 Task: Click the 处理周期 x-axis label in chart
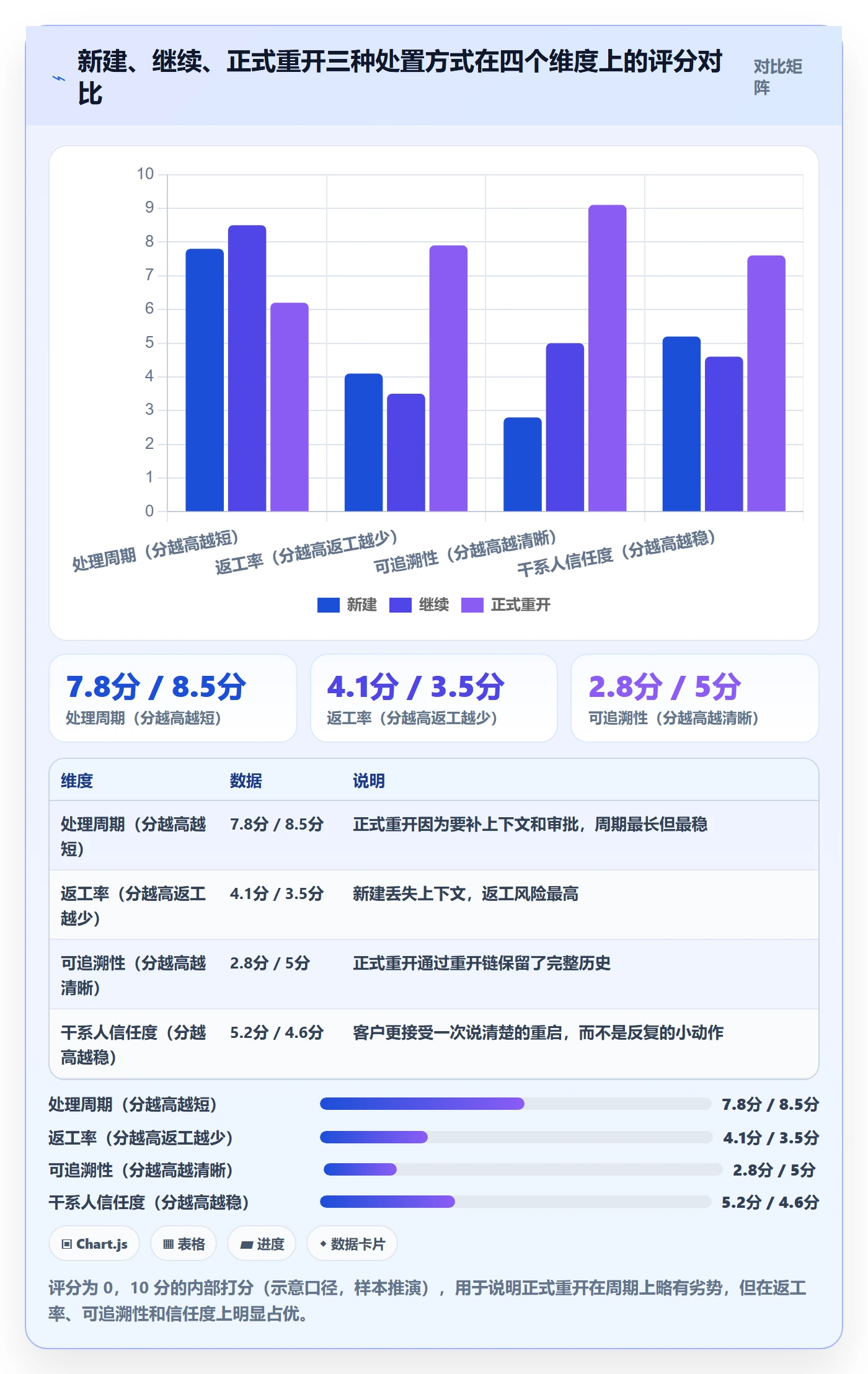[155, 551]
